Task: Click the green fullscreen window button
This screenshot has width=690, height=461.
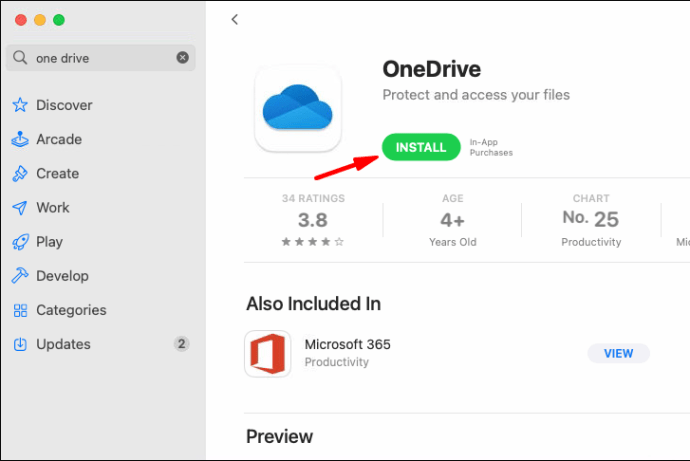Action: (59, 20)
